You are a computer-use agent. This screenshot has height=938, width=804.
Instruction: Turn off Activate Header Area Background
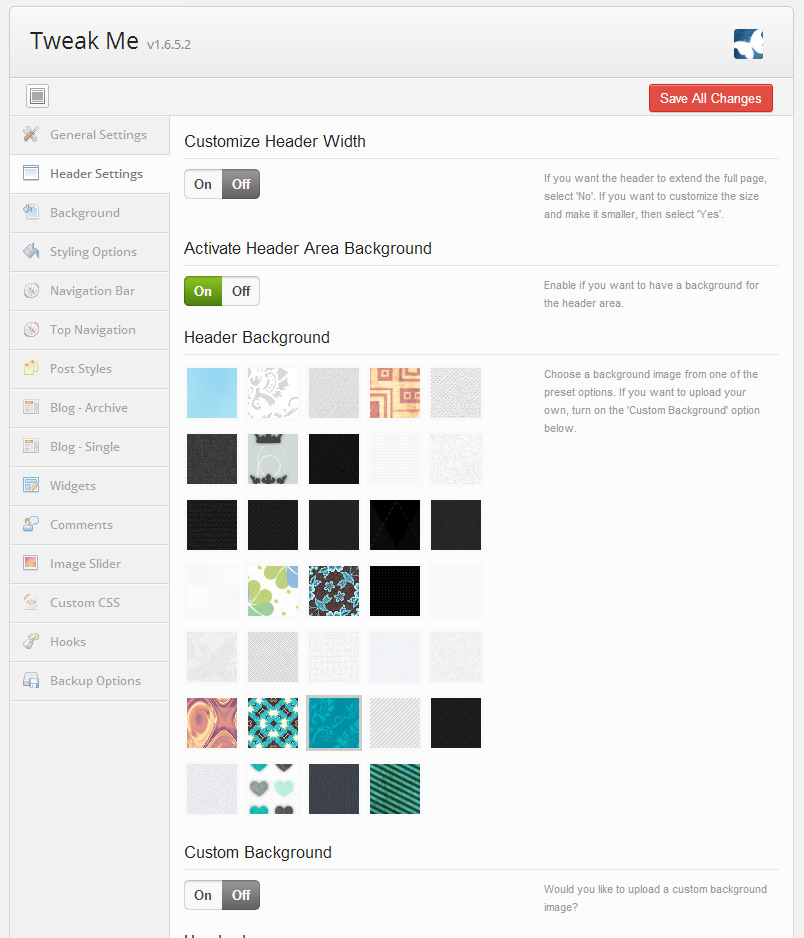[x=241, y=291]
